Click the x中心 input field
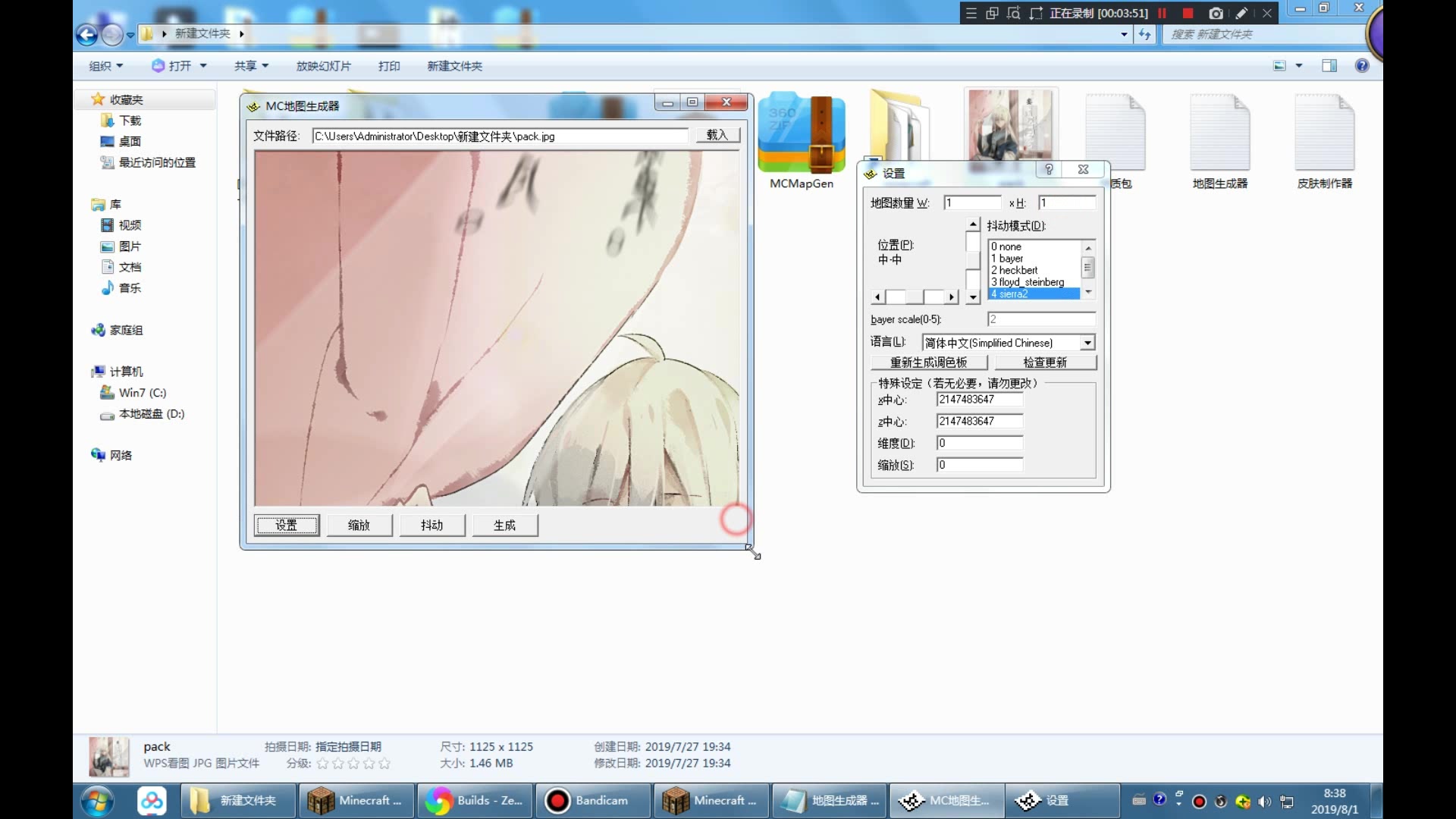 pyautogui.click(x=980, y=400)
